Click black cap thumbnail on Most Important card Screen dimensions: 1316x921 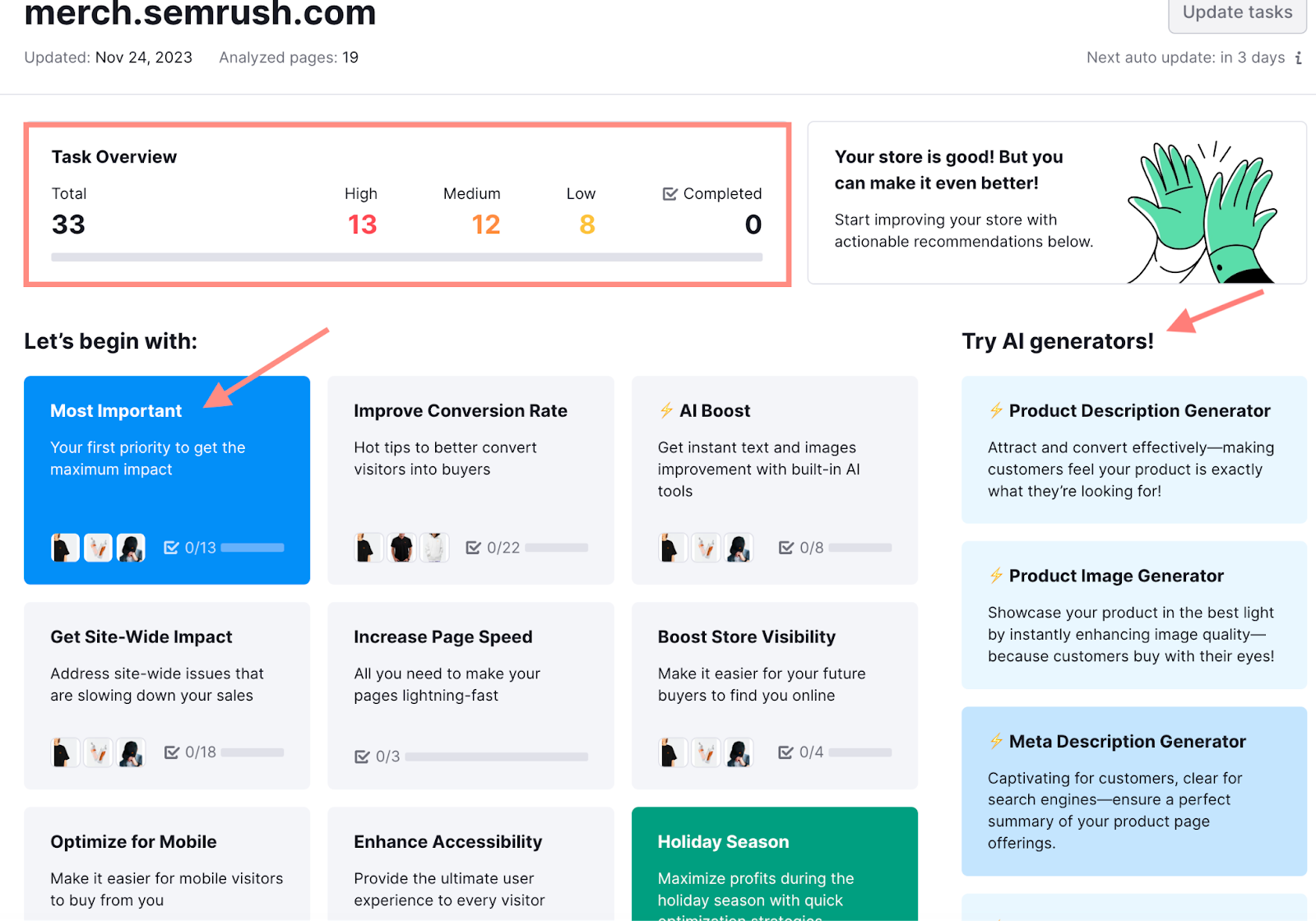pos(131,547)
